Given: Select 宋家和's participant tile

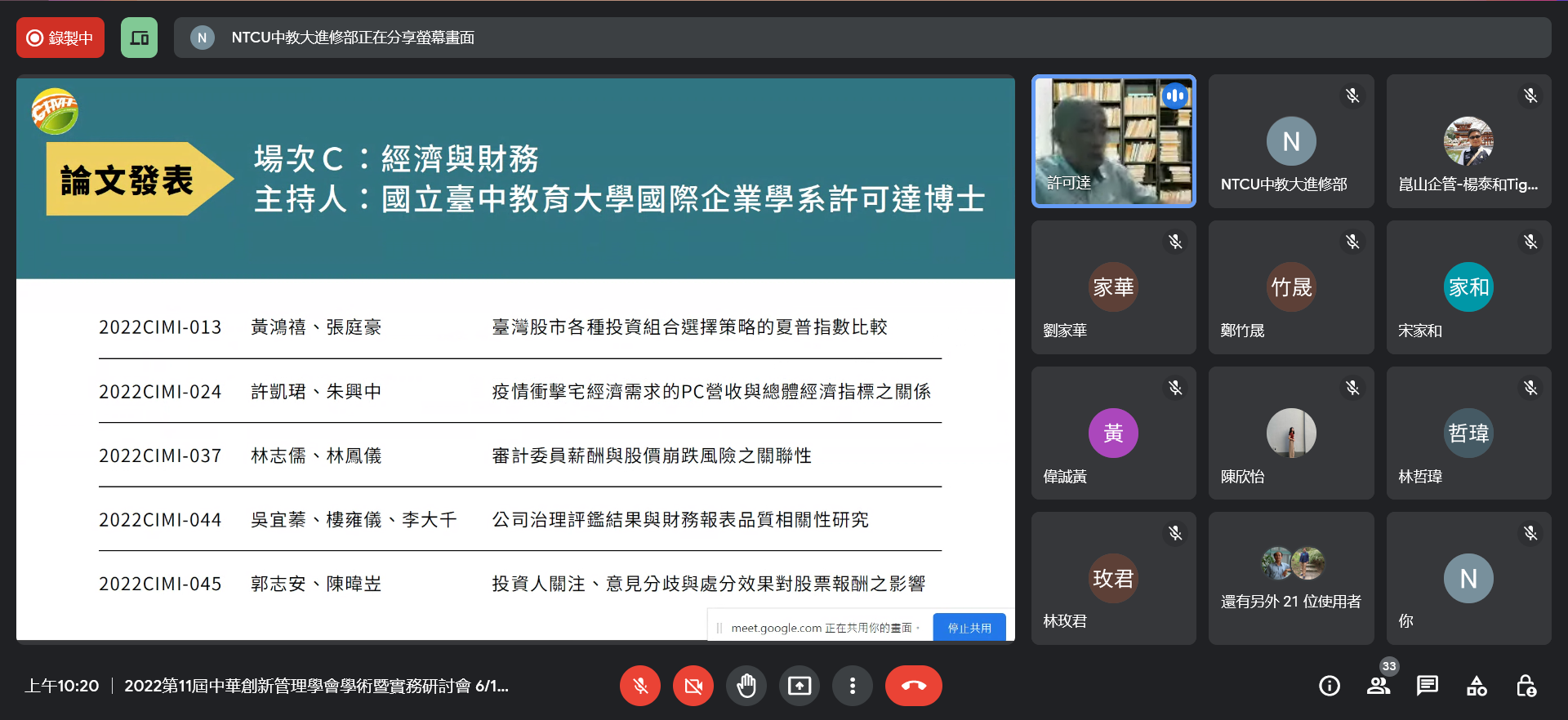Looking at the screenshot, I should 1468,287.
